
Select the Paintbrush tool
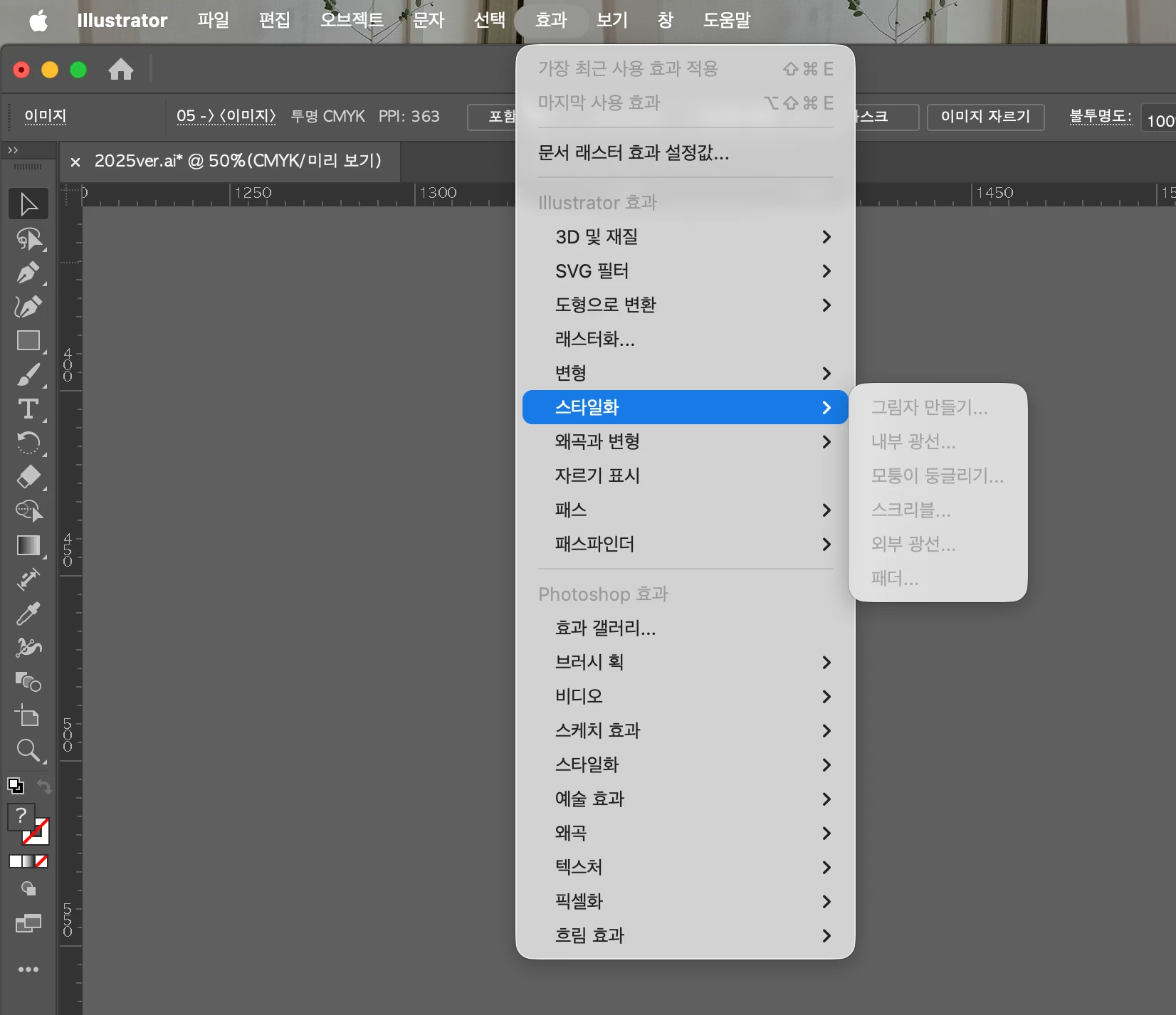(28, 375)
